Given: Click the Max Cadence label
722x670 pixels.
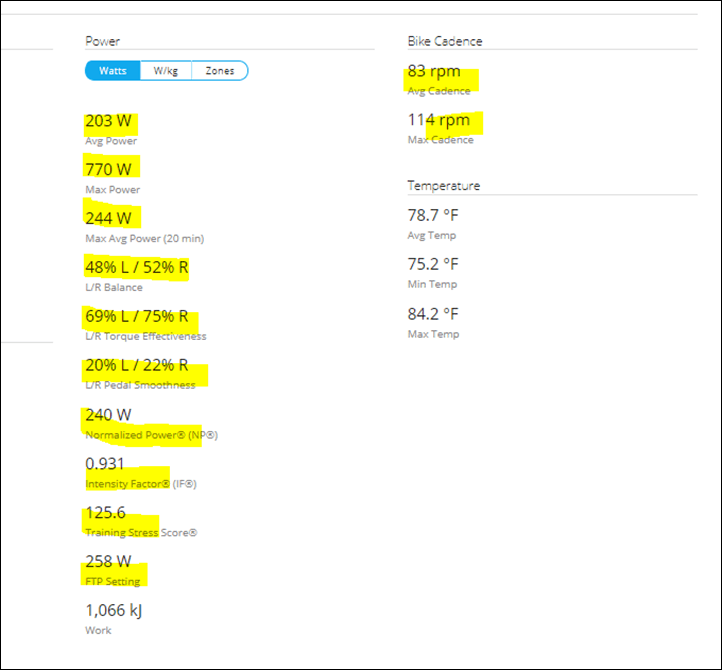Looking at the screenshot, I should point(440,140).
